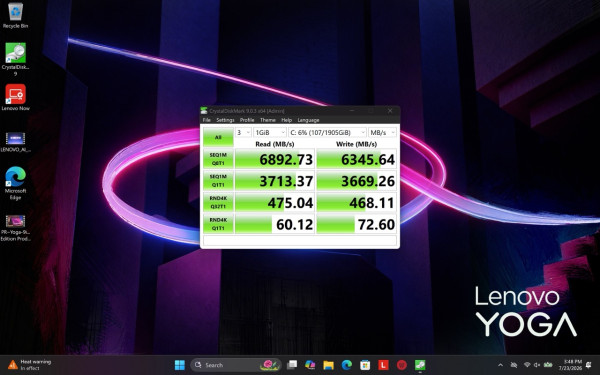Select the PR-Yoga-Slim Edition file icon
The height and width of the screenshot is (375, 600).
[15, 228]
